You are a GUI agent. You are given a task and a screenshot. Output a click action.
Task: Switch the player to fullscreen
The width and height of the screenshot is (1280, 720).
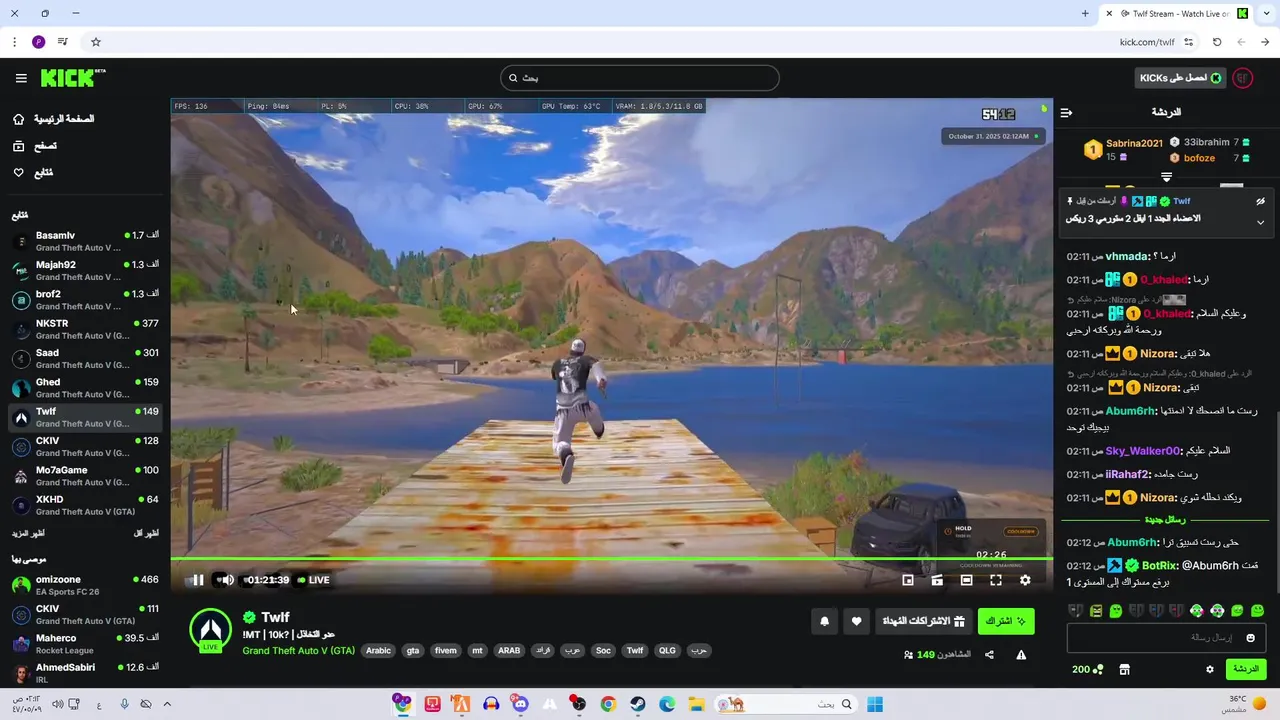pos(996,580)
